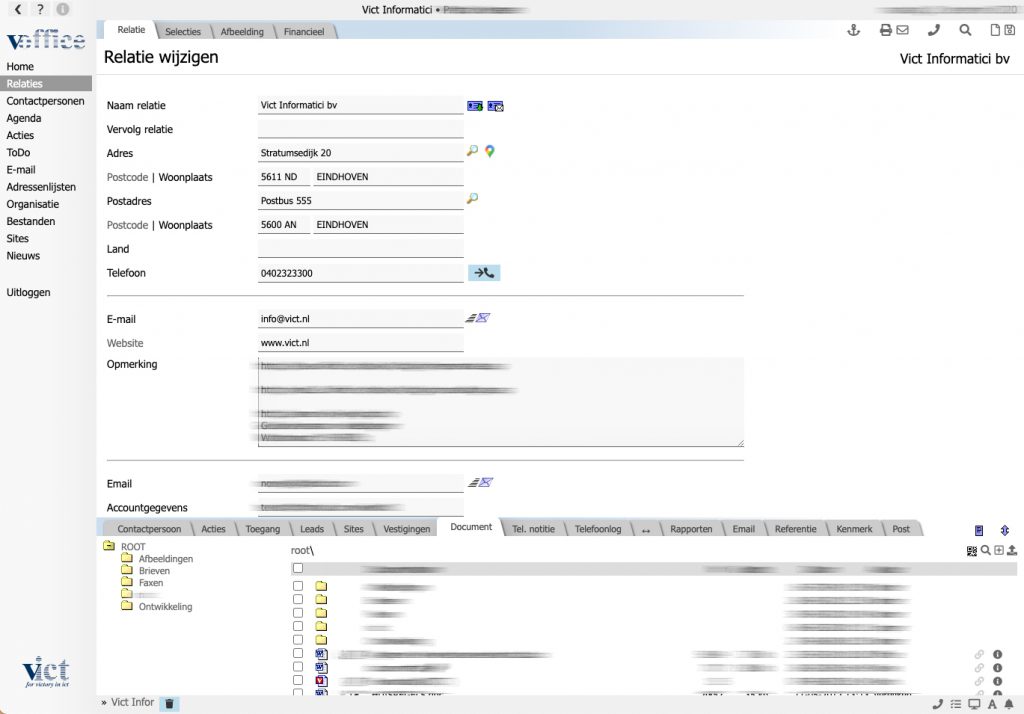
Task: Open help via the question mark icon
Action: click(x=40, y=9)
